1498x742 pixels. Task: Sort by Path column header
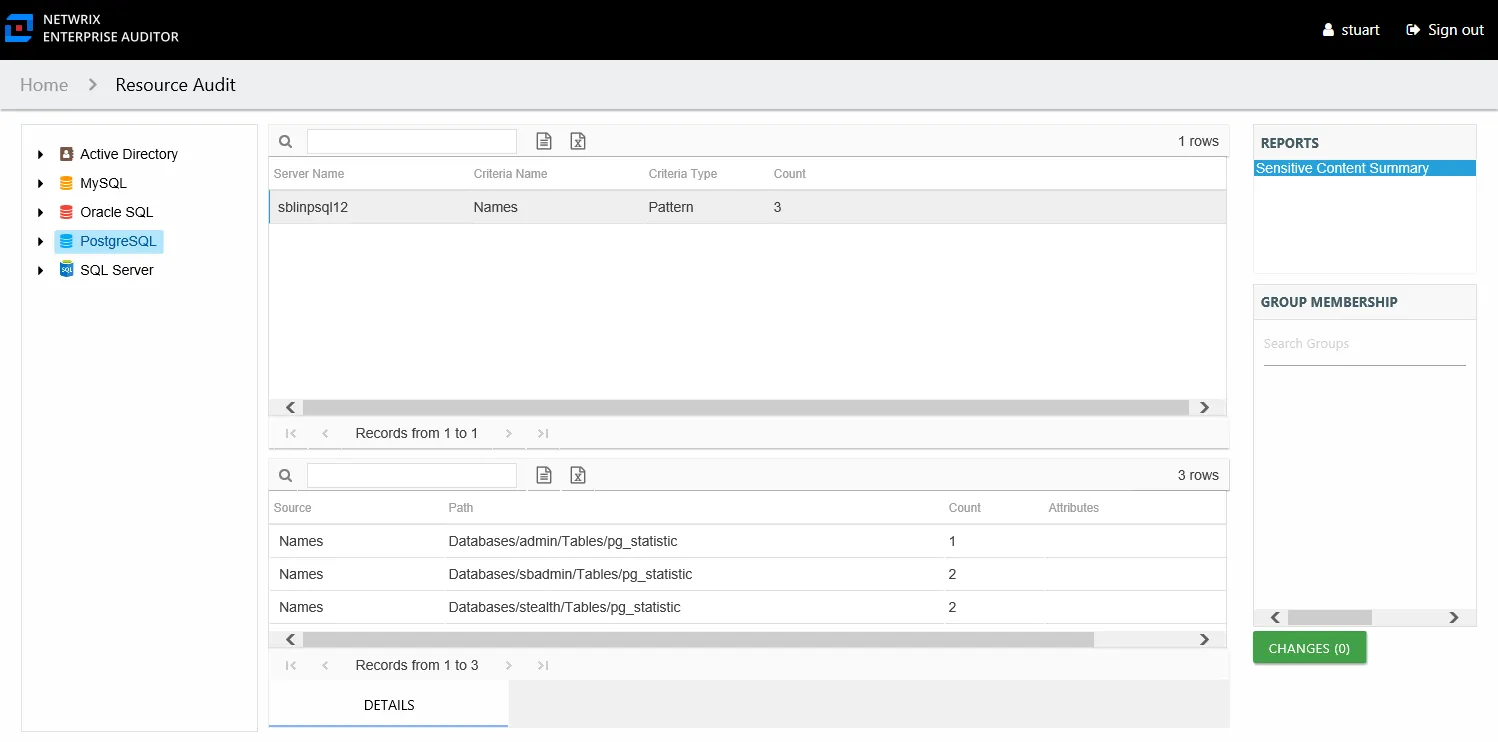tap(461, 508)
